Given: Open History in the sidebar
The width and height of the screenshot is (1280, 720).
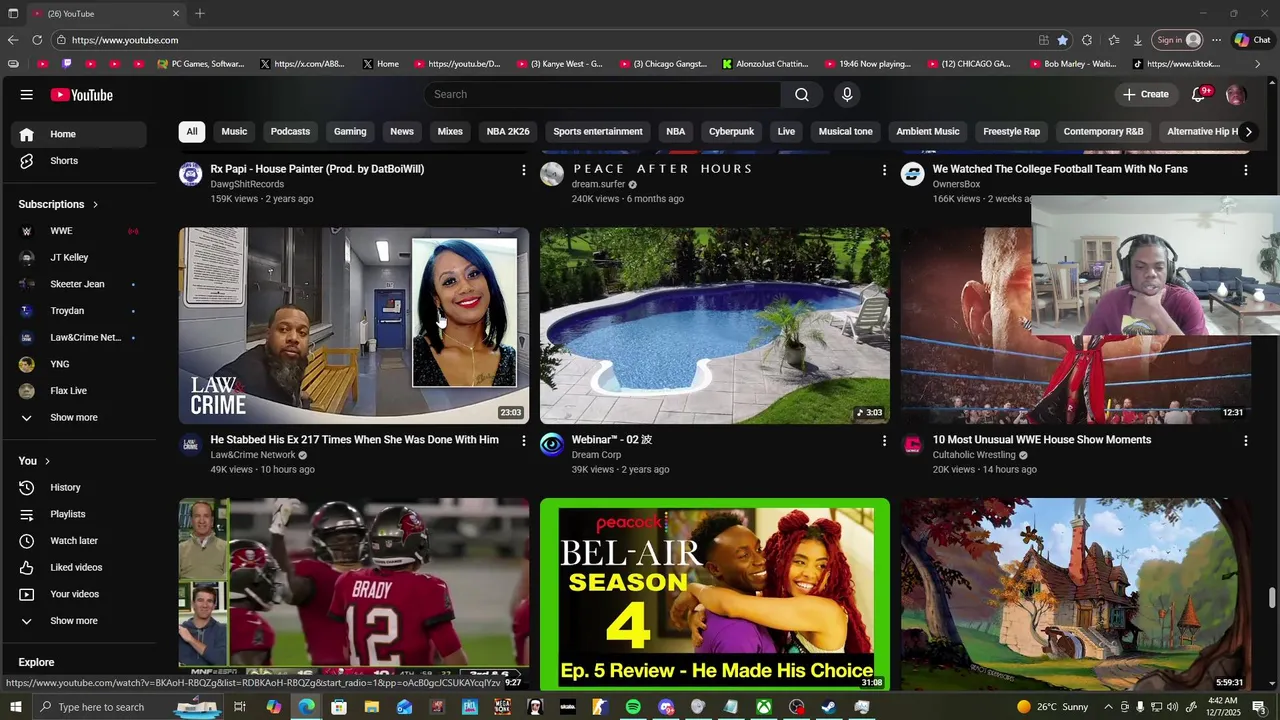Looking at the screenshot, I should tap(79, 488).
